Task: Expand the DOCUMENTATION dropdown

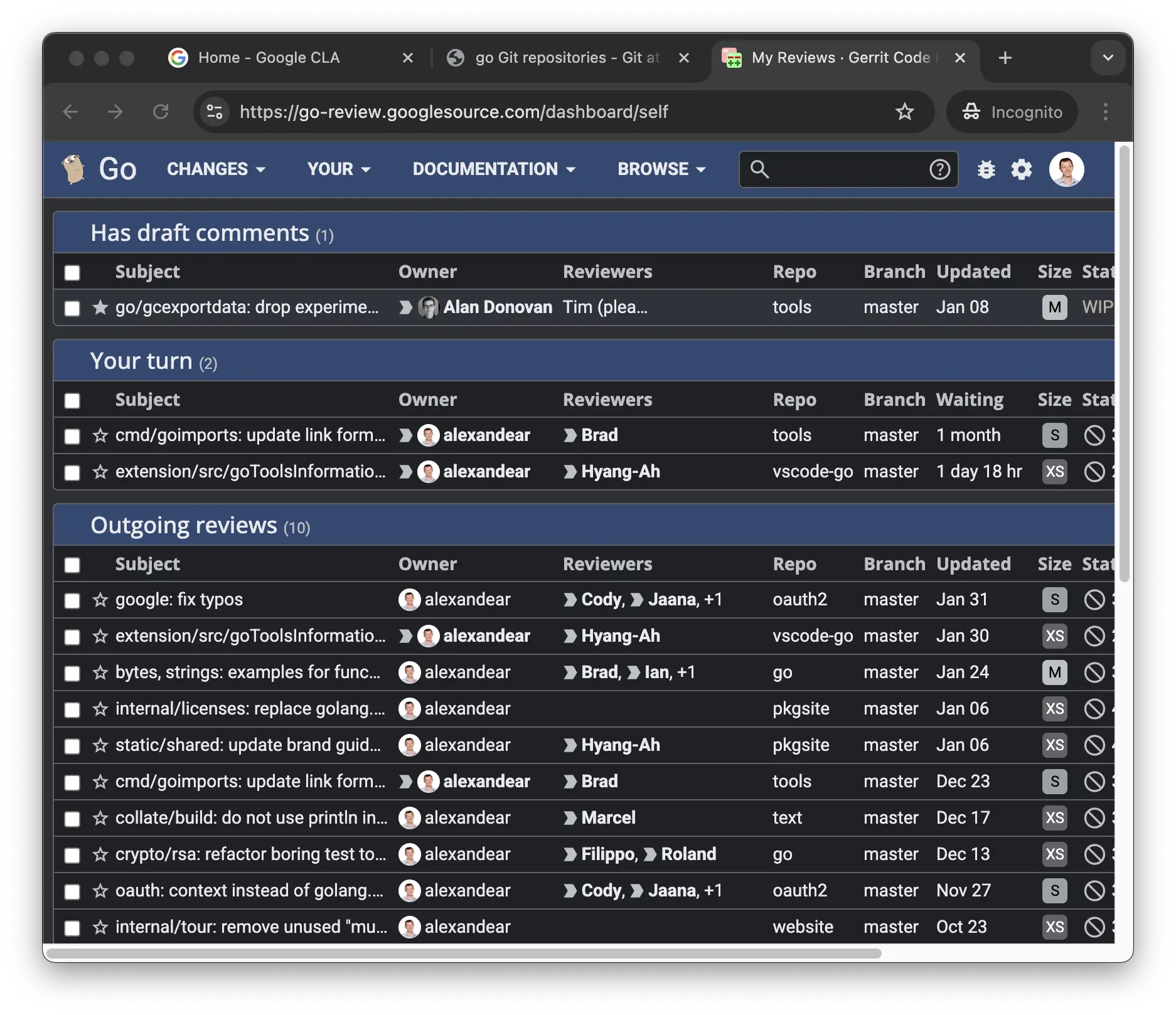Action: (x=494, y=169)
